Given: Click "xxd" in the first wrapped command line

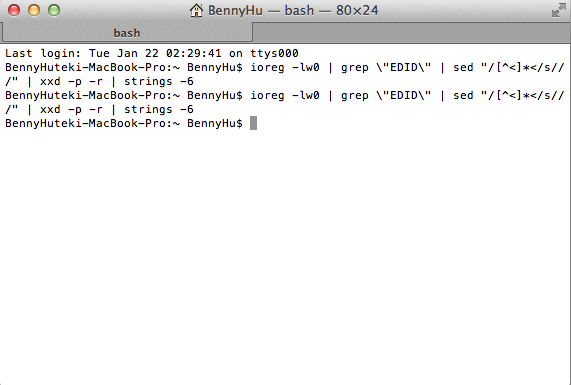Looking at the screenshot, I should click(x=50, y=81).
